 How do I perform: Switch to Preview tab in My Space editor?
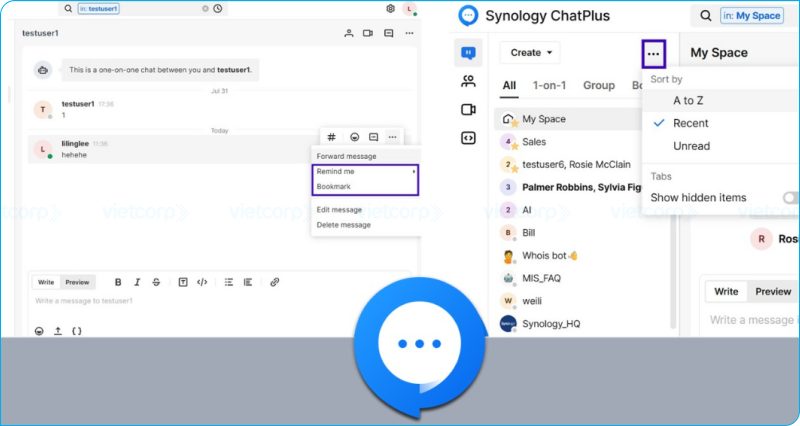(773, 291)
